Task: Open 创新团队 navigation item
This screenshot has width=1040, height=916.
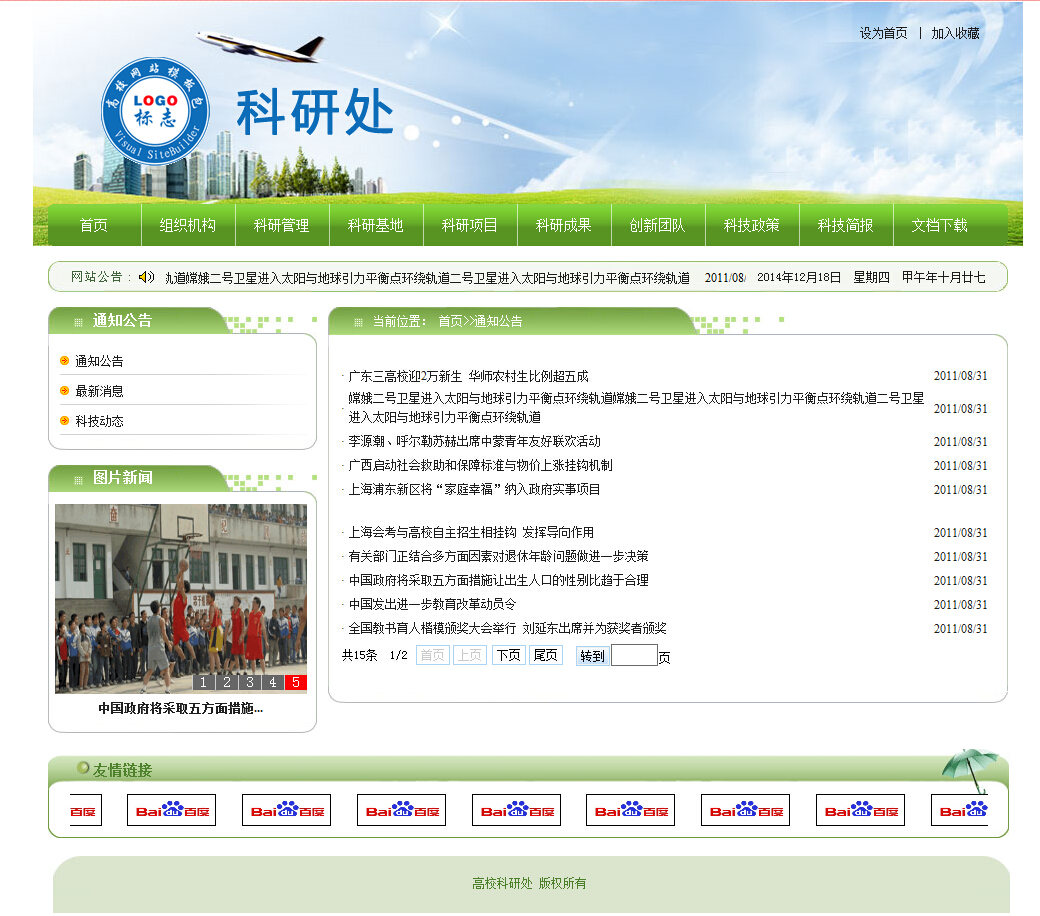Action: (x=658, y=226)
